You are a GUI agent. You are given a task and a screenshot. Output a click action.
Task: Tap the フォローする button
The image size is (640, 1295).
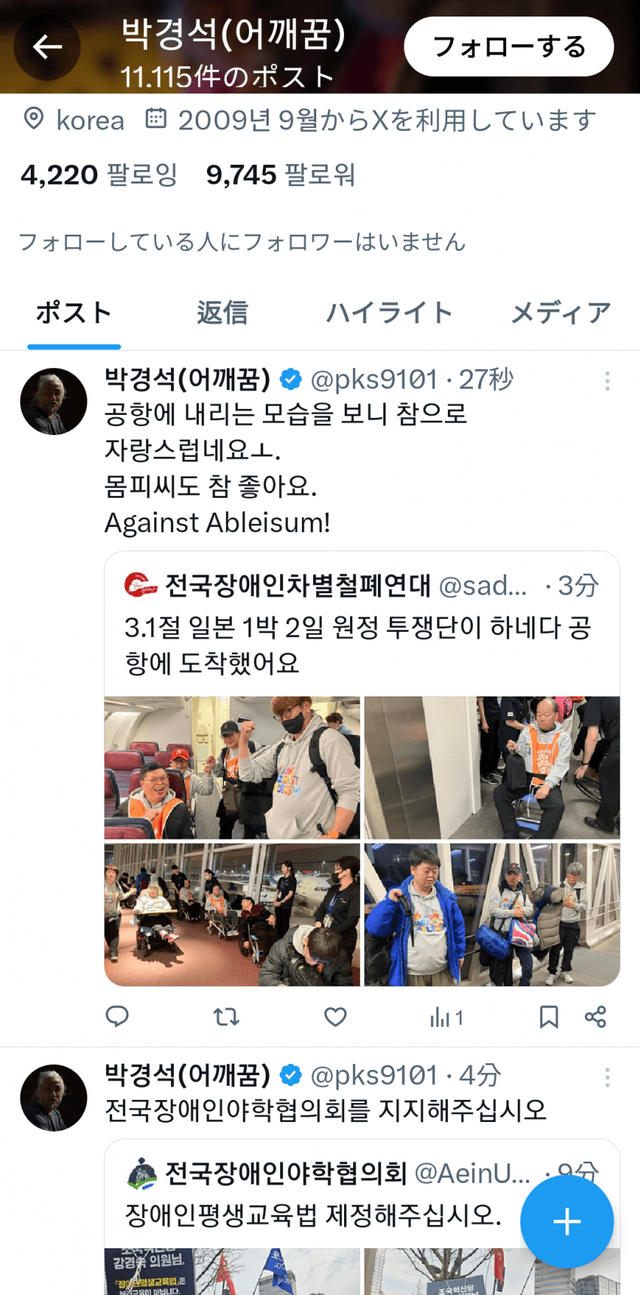tap(508, 47)
